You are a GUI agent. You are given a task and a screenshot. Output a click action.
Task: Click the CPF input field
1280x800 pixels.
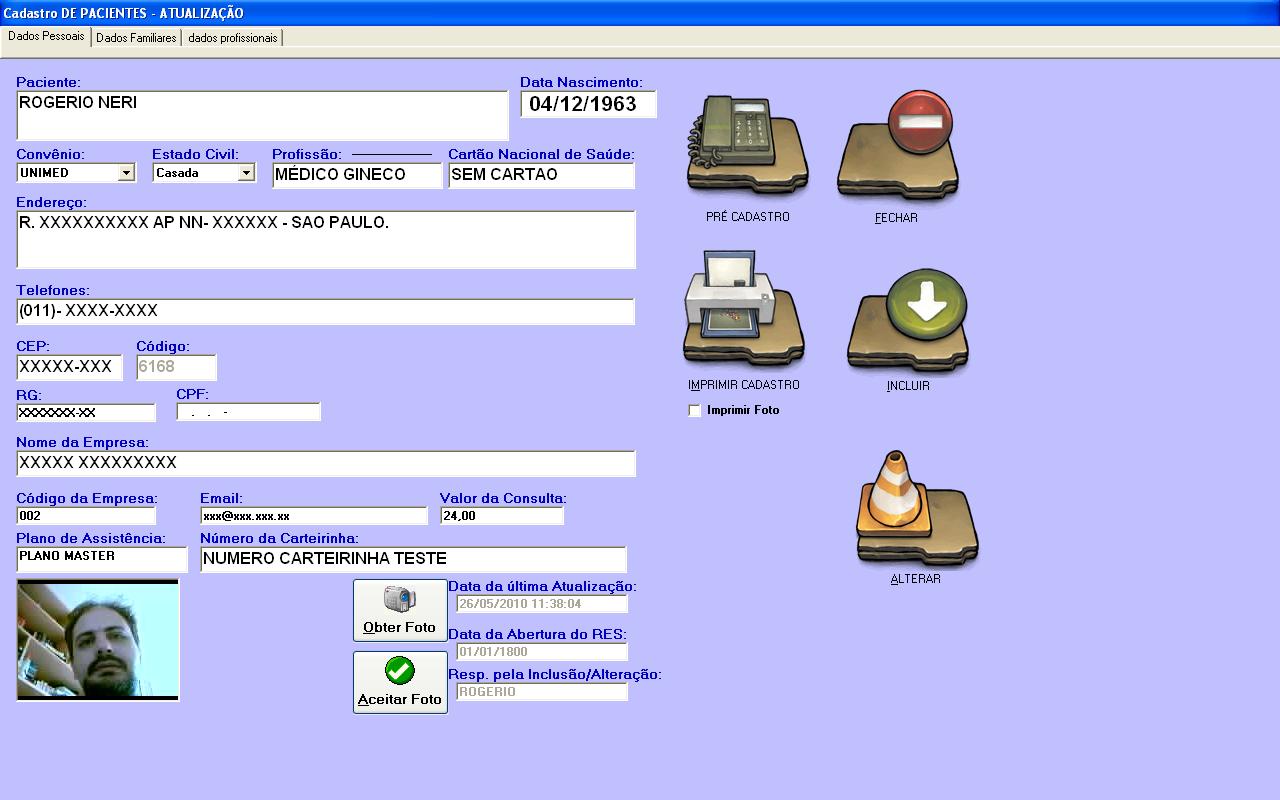(x=248, y=412)
